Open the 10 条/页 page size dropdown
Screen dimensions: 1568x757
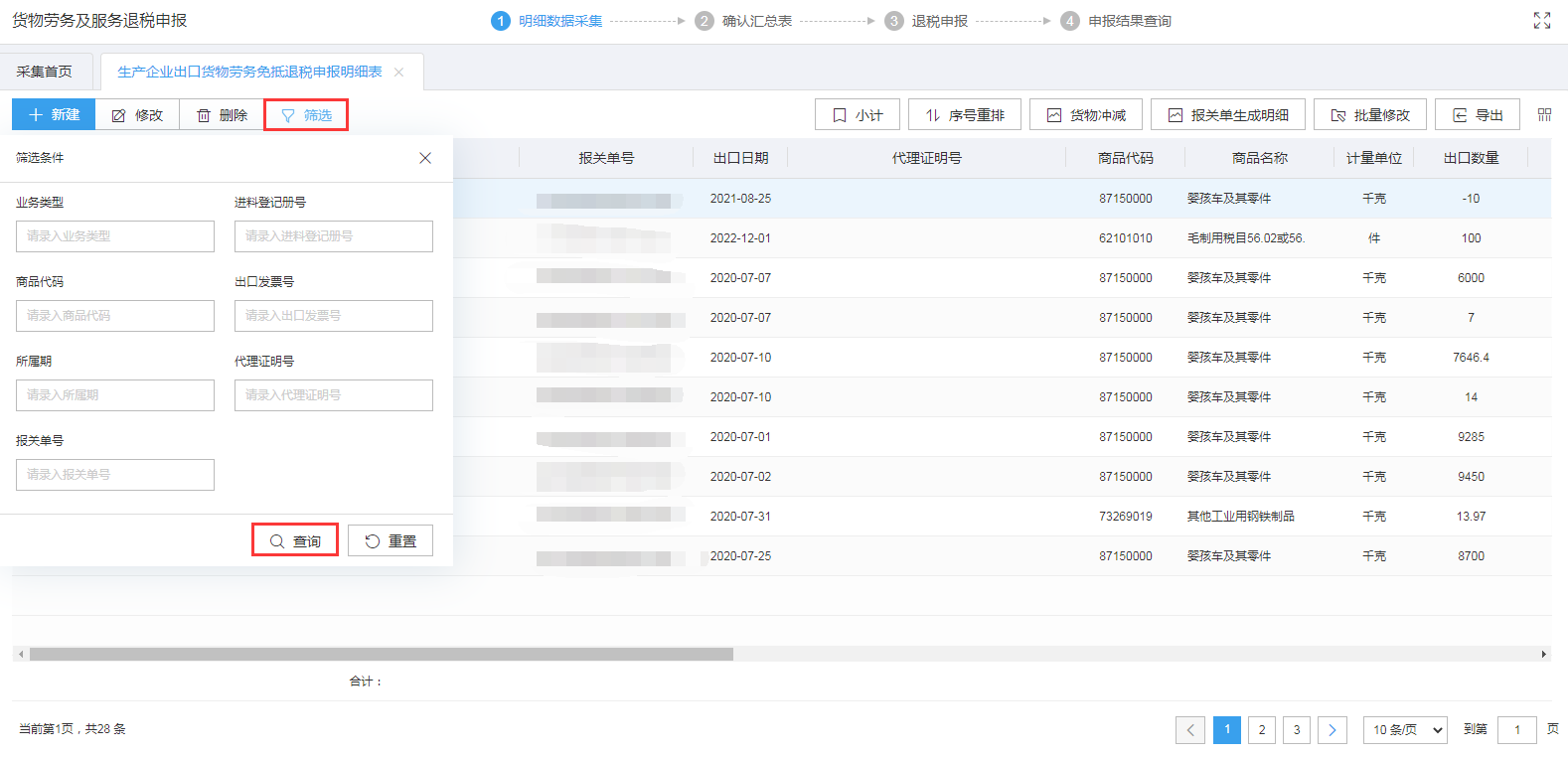(1405, 730)
